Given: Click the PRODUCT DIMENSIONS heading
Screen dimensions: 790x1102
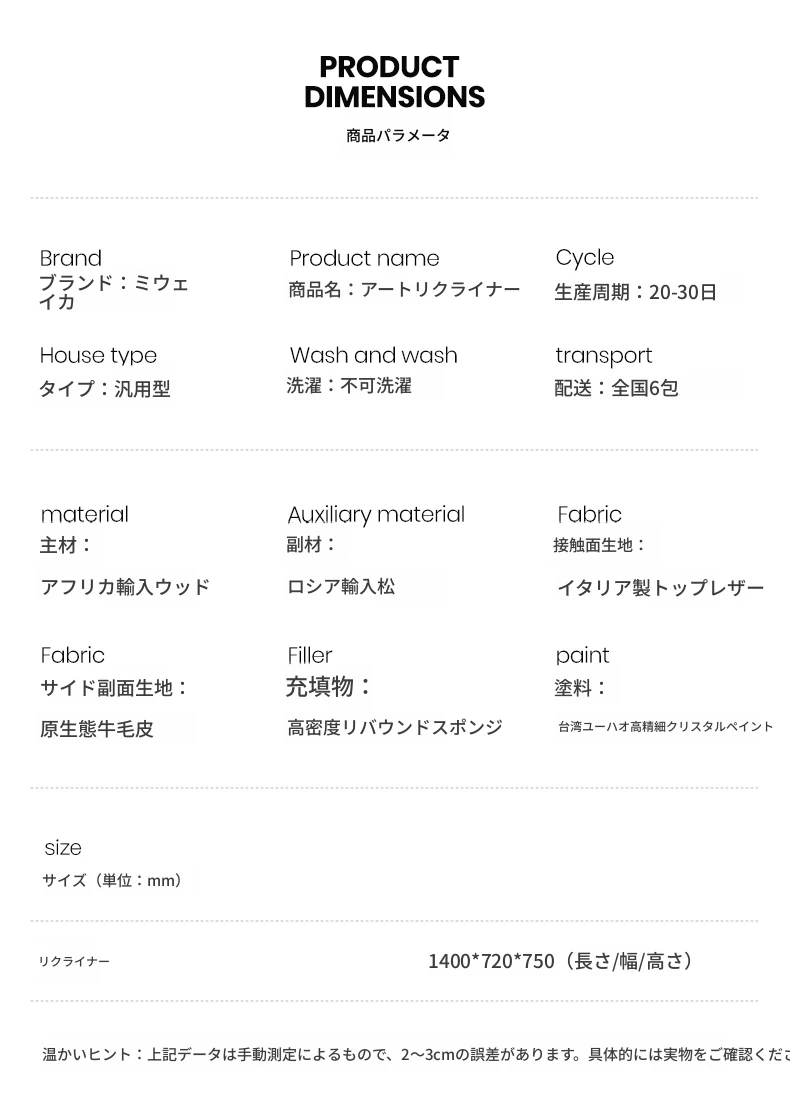Looking at the screenshot, I should (x=394, y=82).
